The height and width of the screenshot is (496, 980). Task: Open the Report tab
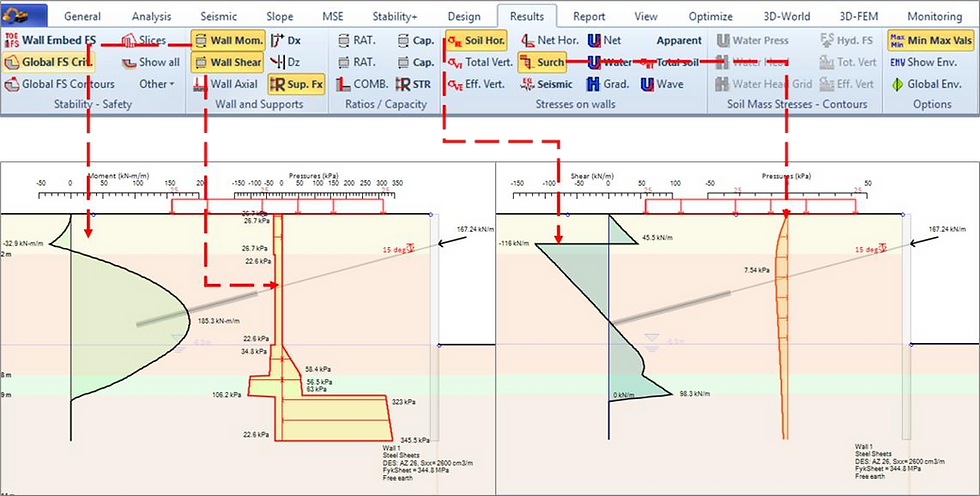(589, 16)
